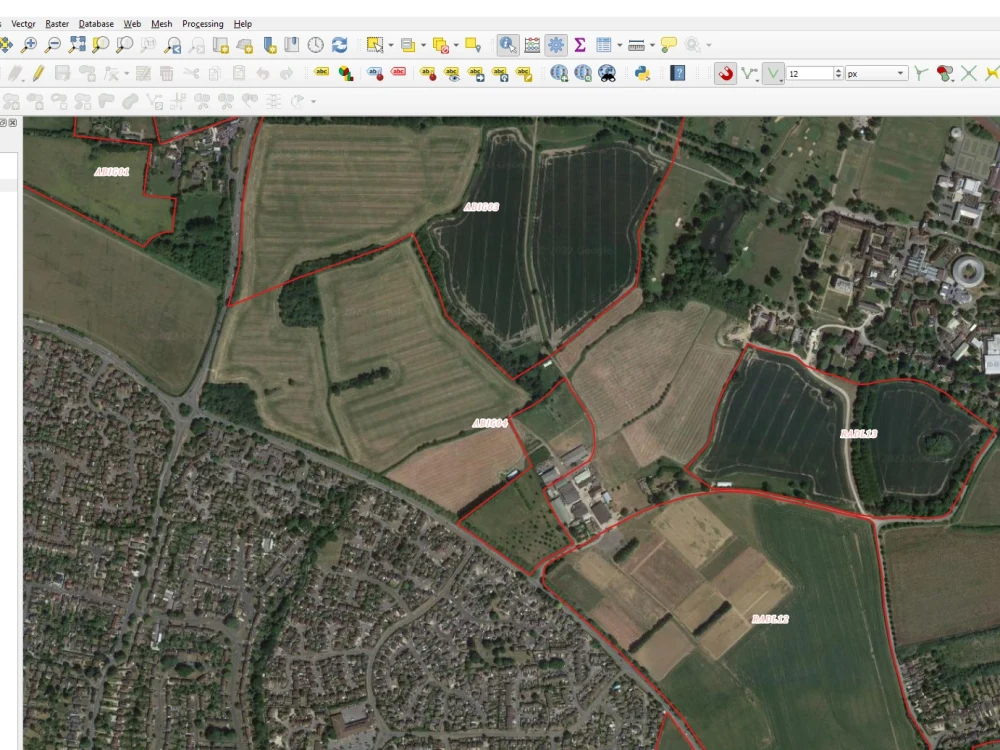
Task: Create a new spatial bookmark
Action: pos(269,45)
